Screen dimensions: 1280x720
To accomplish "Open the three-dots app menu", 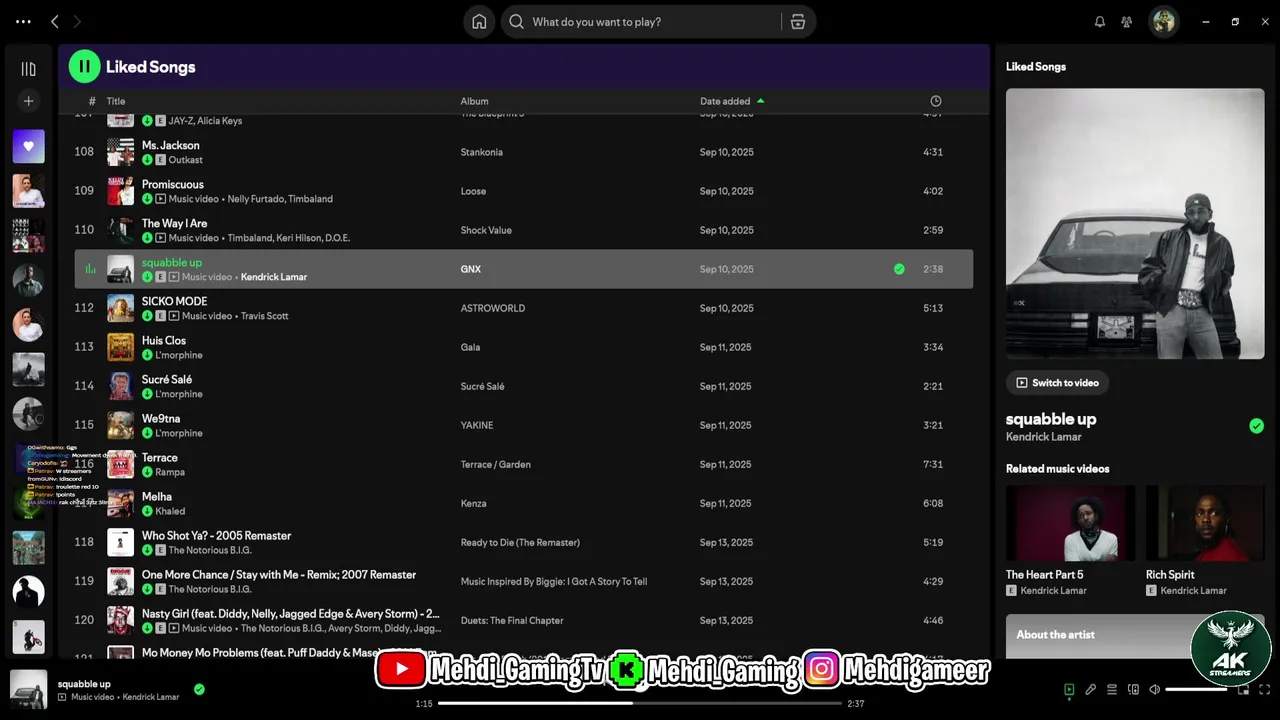I will (x=23, y=21).
